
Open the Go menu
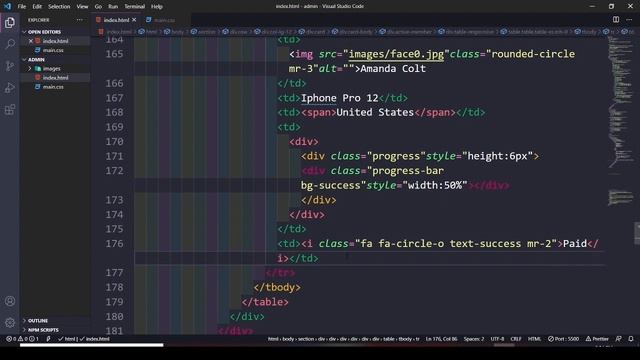tap(98, 7)
